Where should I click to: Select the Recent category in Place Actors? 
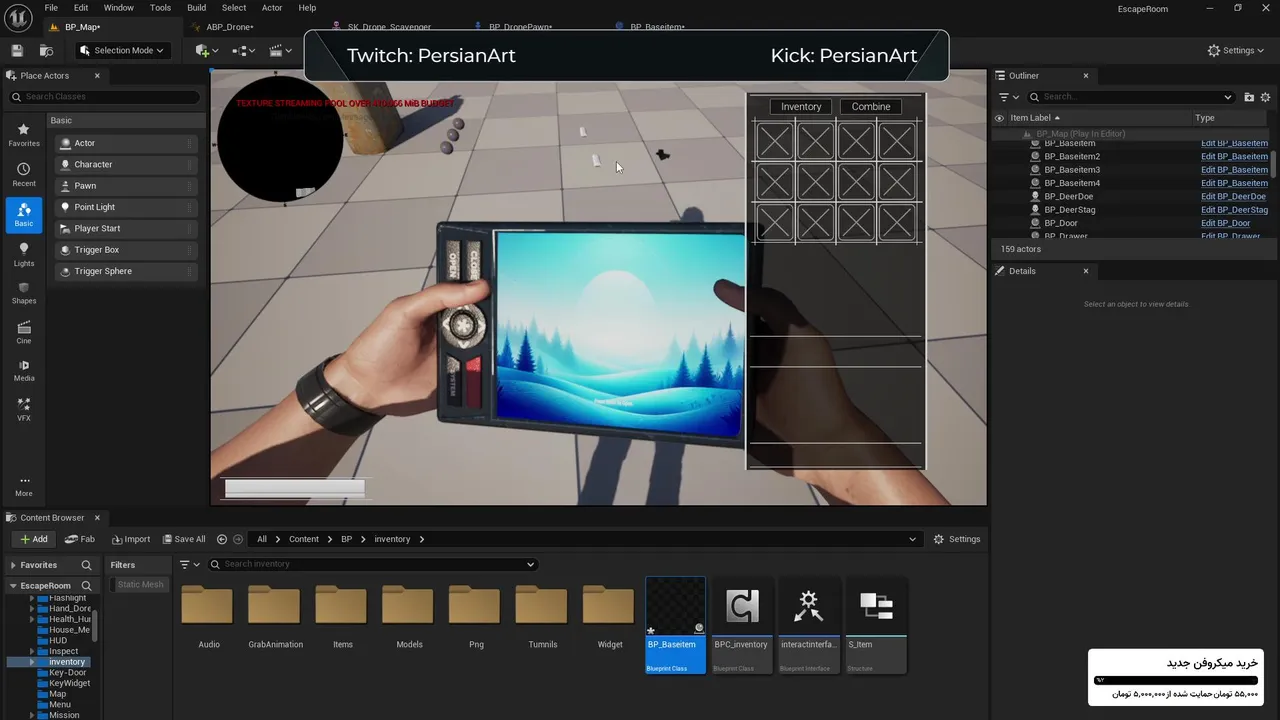point(24,175)
